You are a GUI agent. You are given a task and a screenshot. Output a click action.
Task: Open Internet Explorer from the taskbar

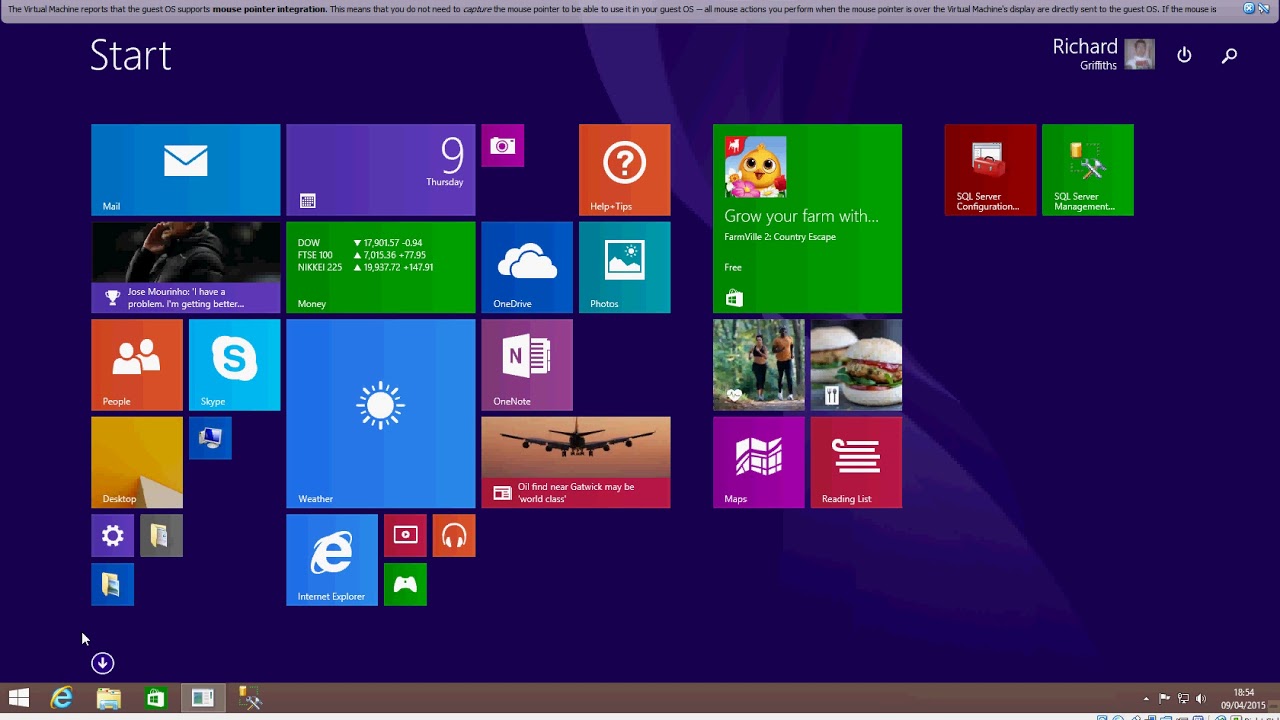[62, 698]
